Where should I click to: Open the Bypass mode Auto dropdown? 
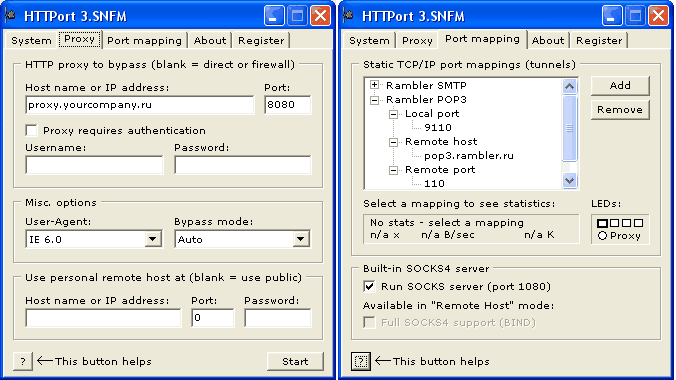(x=301, y=239)
